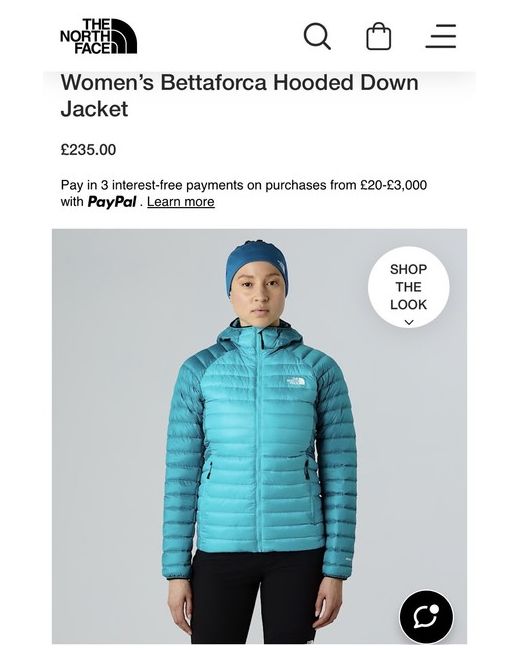Click the North Face logo on jacket chest
Screen dimensions: 520x650
point(296,382)
